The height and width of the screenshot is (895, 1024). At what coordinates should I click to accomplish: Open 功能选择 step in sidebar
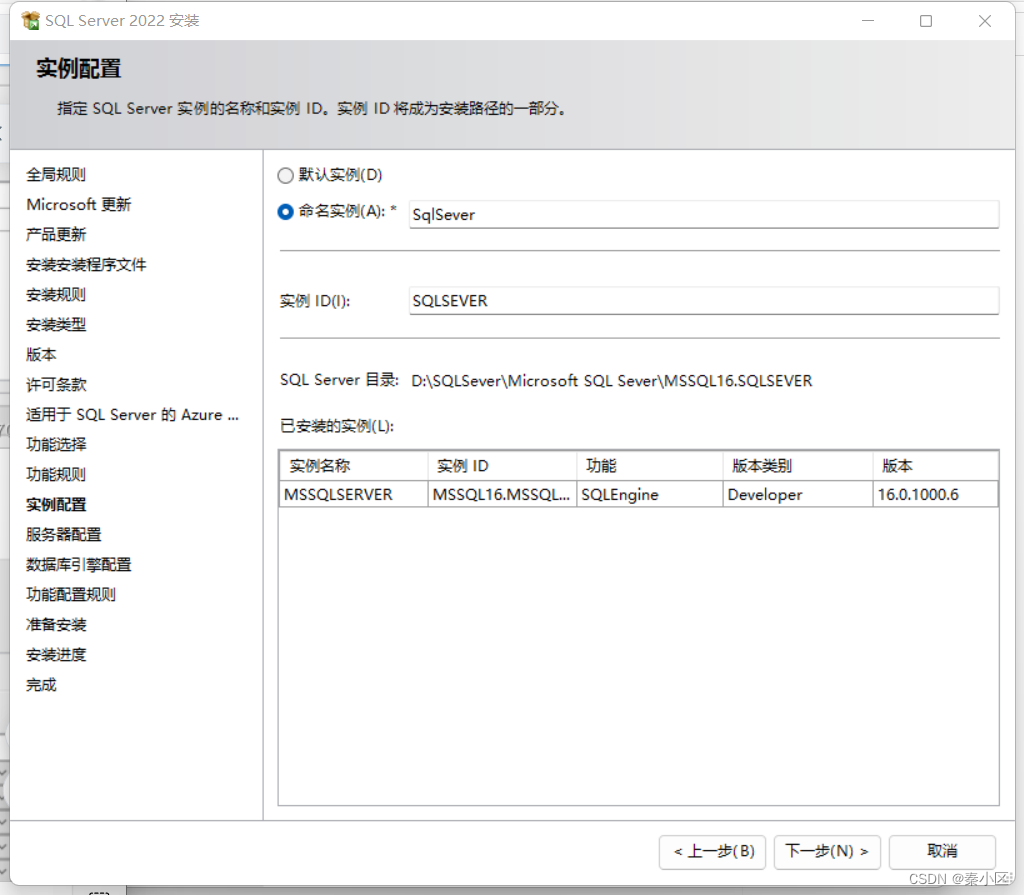56,444
